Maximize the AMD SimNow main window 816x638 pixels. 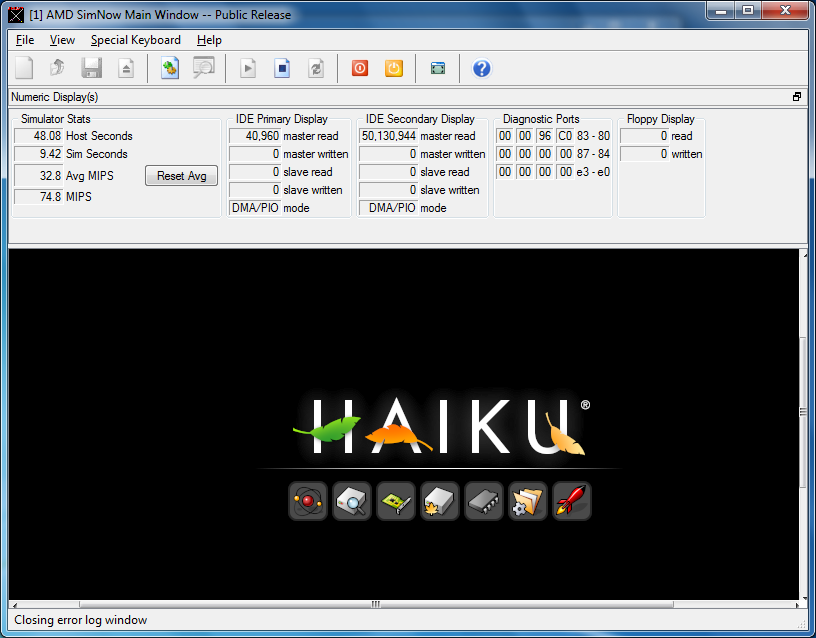click(x=748, y=10)
